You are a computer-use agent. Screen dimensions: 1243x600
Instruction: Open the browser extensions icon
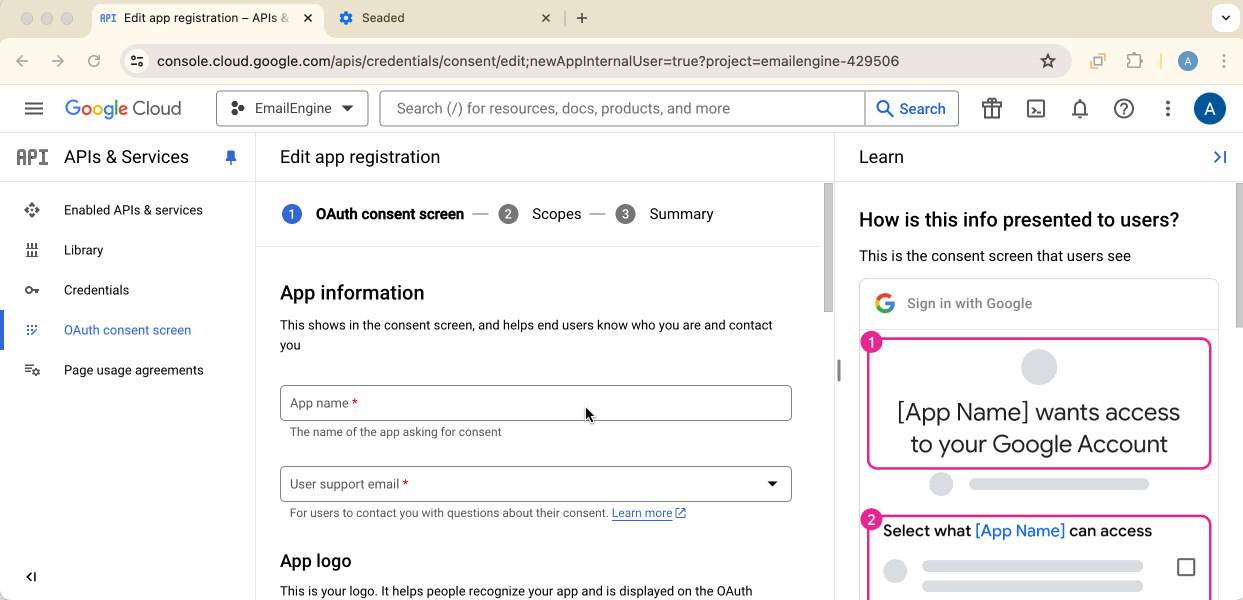pyautogui.click(x=1134, y=61)
